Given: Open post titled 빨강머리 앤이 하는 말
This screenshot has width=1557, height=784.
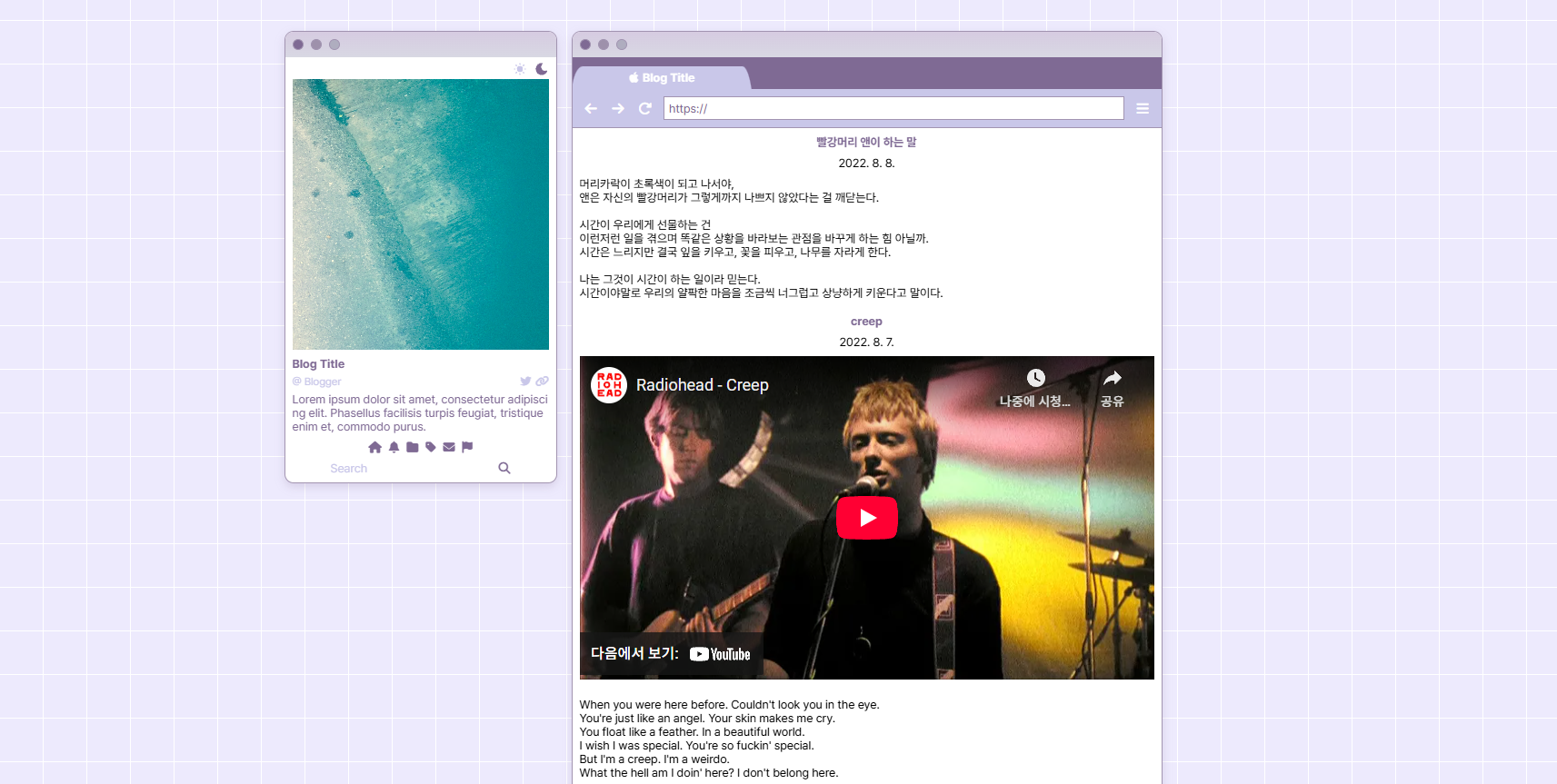Looking at the screenshot, I should [x=866, y=142].
